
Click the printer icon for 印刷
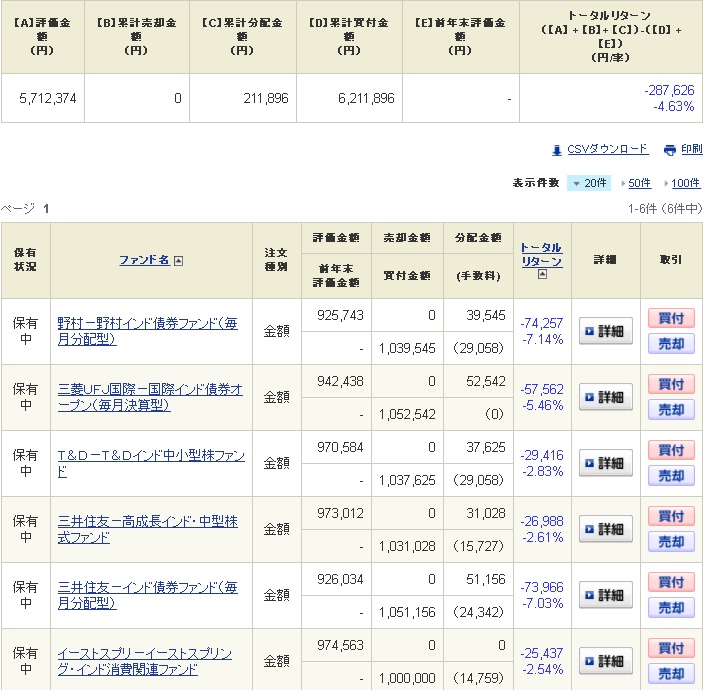click(669, 150)
